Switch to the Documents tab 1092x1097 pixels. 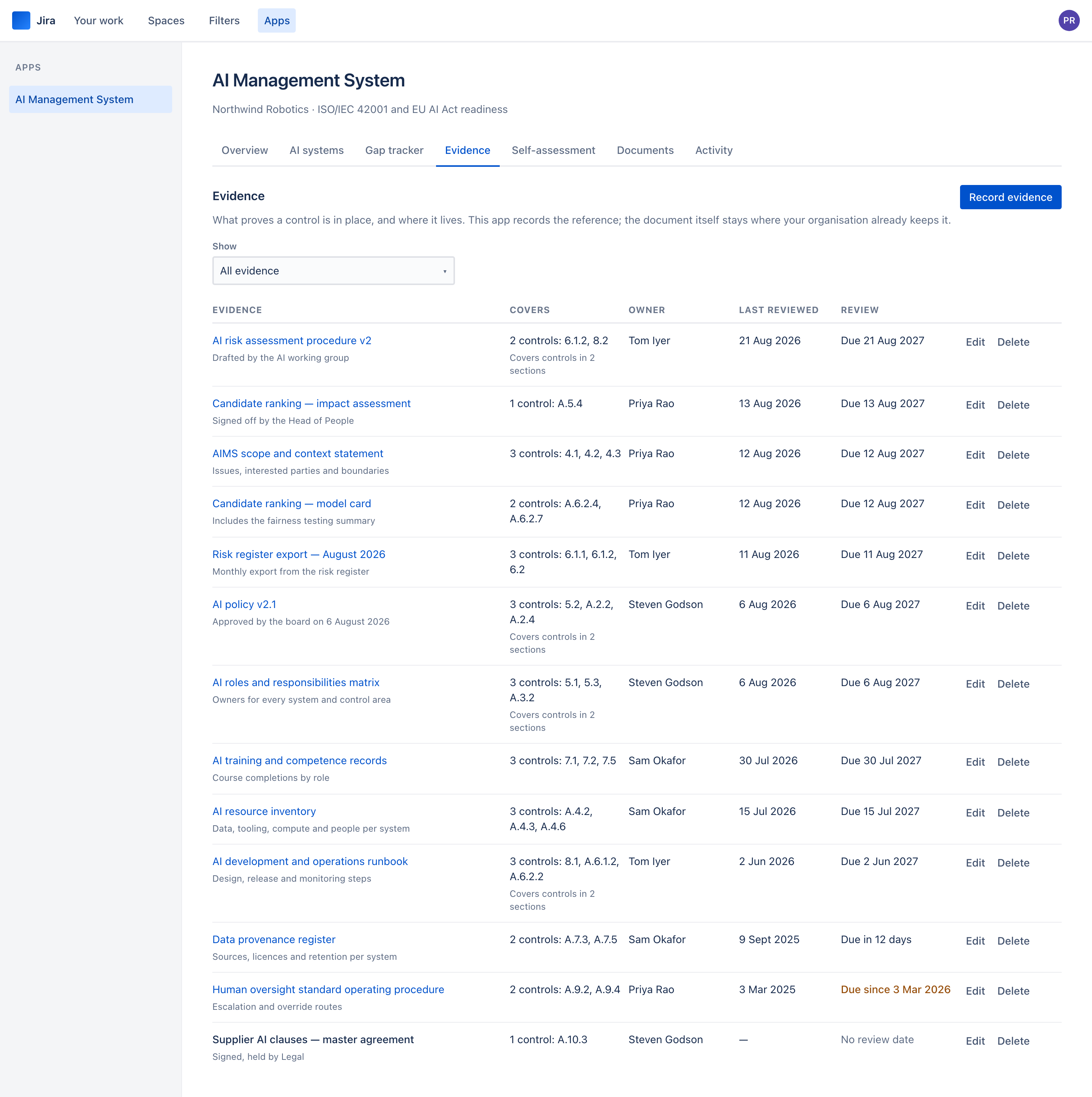[645, 150]
